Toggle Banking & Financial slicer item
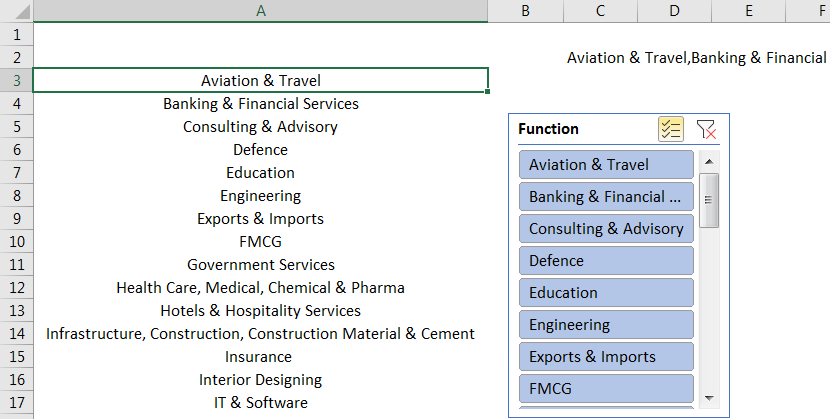 (x=606, y=197)
